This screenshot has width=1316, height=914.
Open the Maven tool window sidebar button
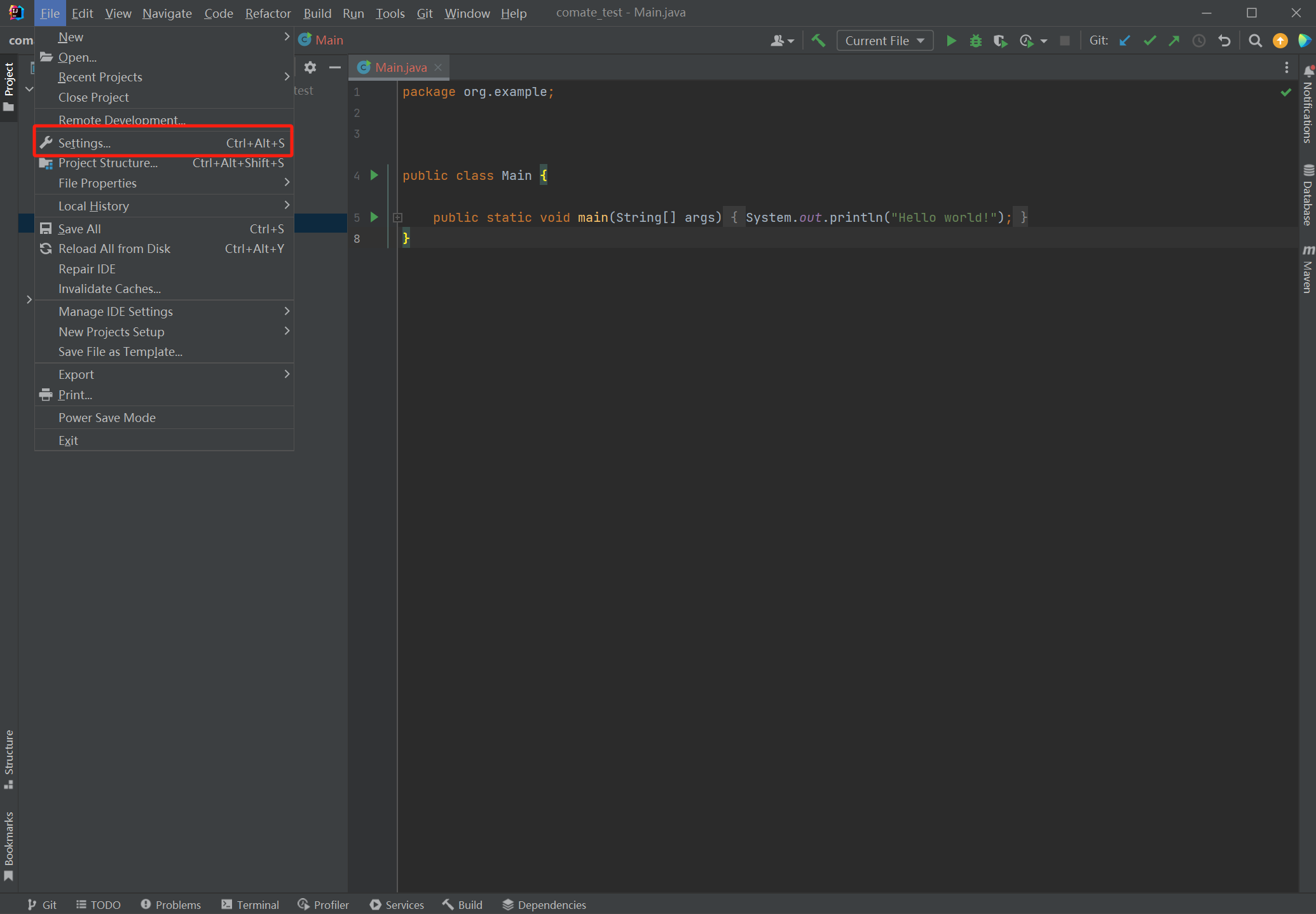coord(1307,269)
